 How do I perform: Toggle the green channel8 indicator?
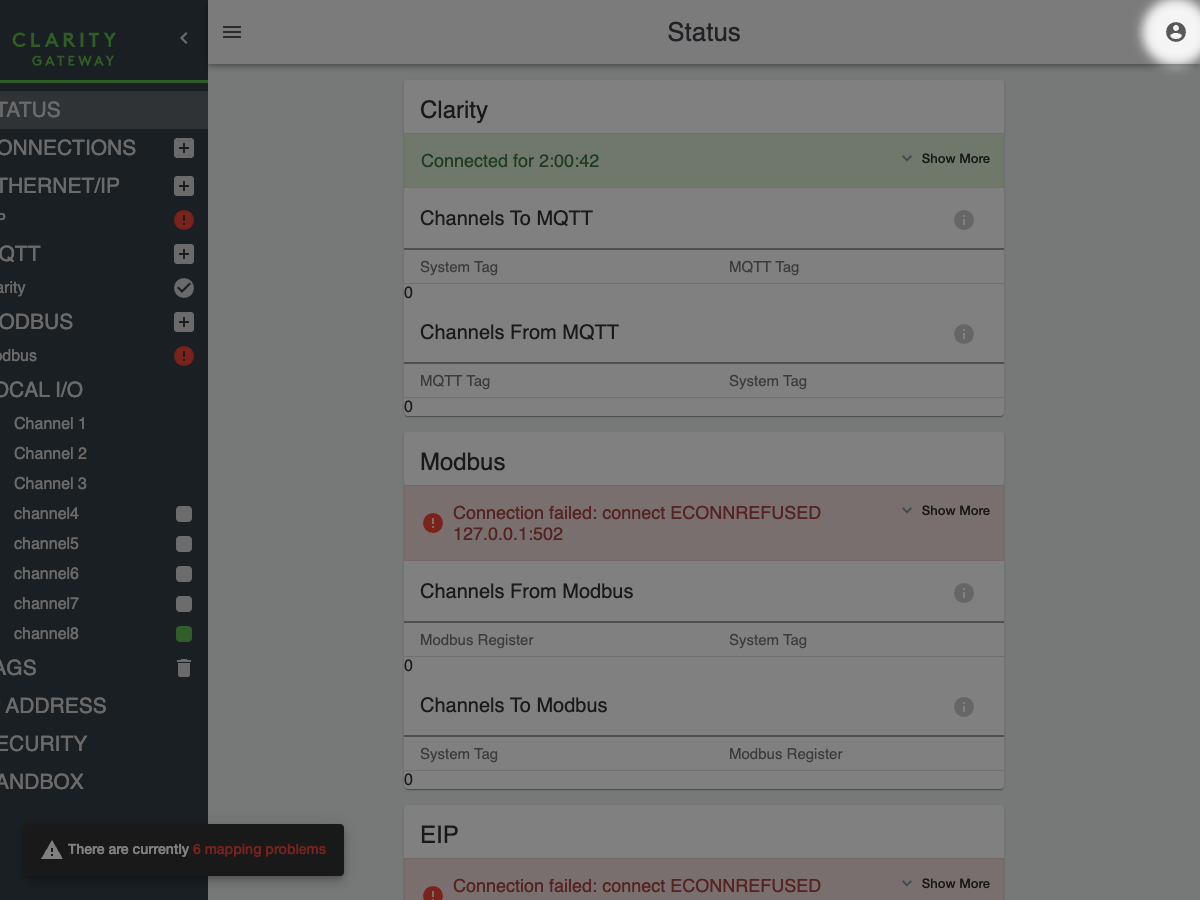(x=184, y=634)
